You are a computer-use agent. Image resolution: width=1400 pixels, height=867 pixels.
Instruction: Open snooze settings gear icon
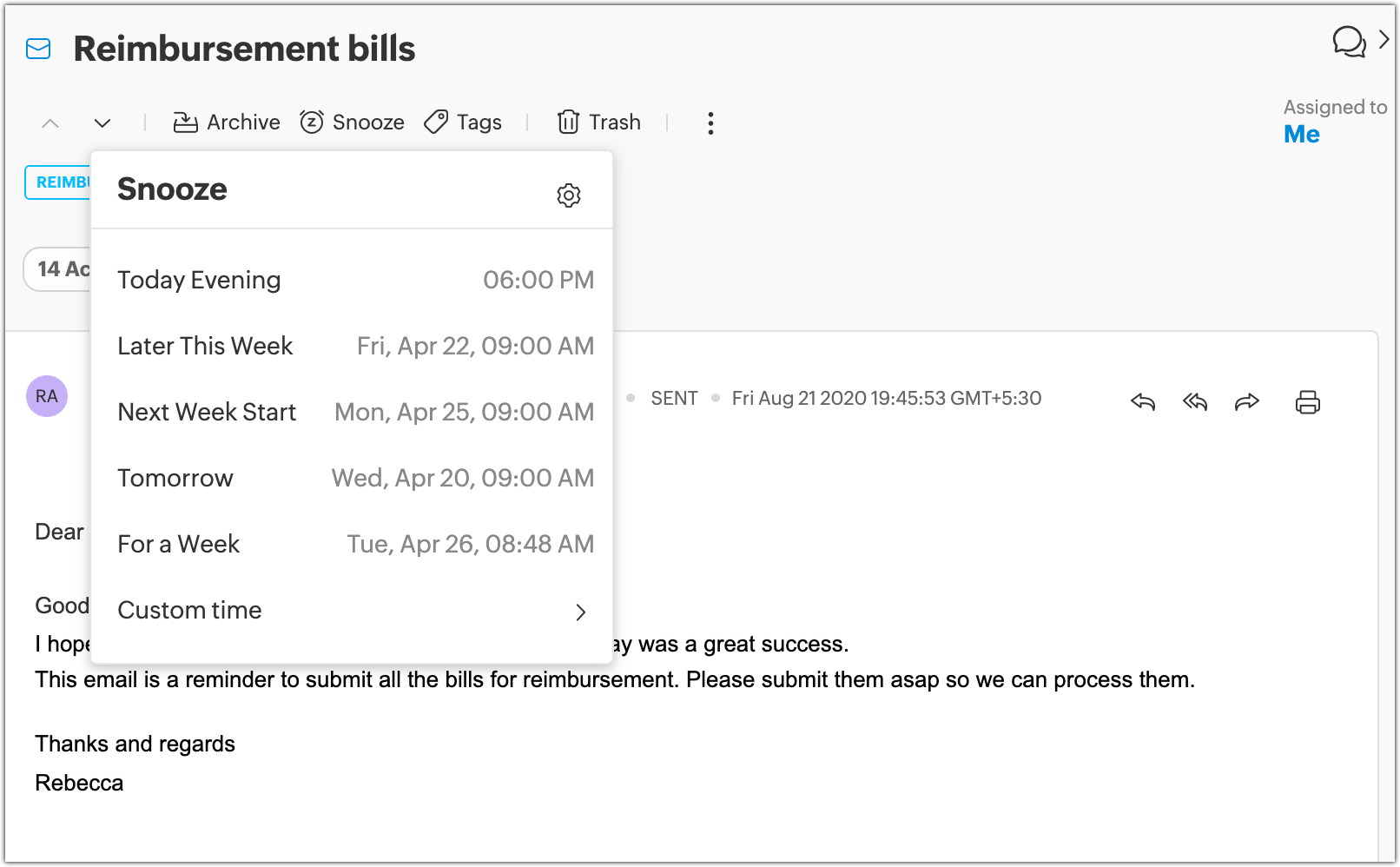pyautogui.click(x=568, y=195)
